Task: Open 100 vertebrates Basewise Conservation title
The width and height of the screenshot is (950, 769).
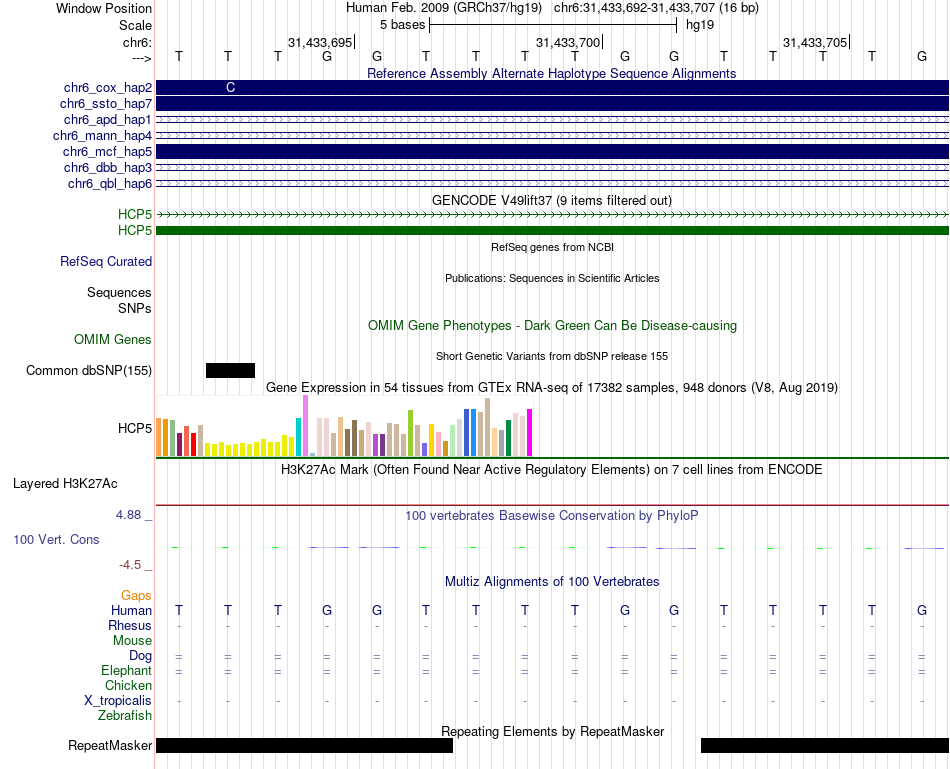Action: pyautogui.click(x=552, y=516)
